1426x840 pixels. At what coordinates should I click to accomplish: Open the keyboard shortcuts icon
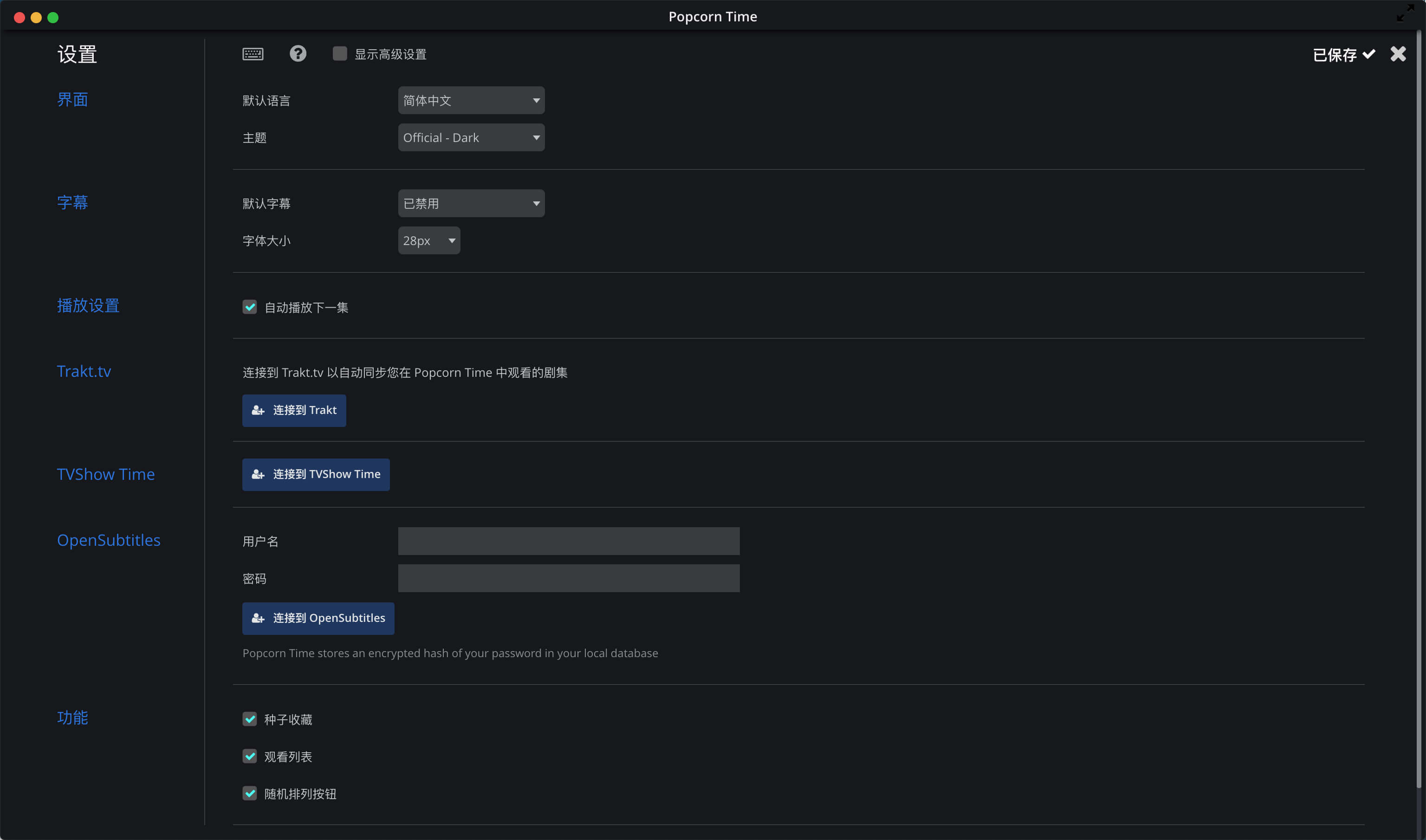click(253, 54)
